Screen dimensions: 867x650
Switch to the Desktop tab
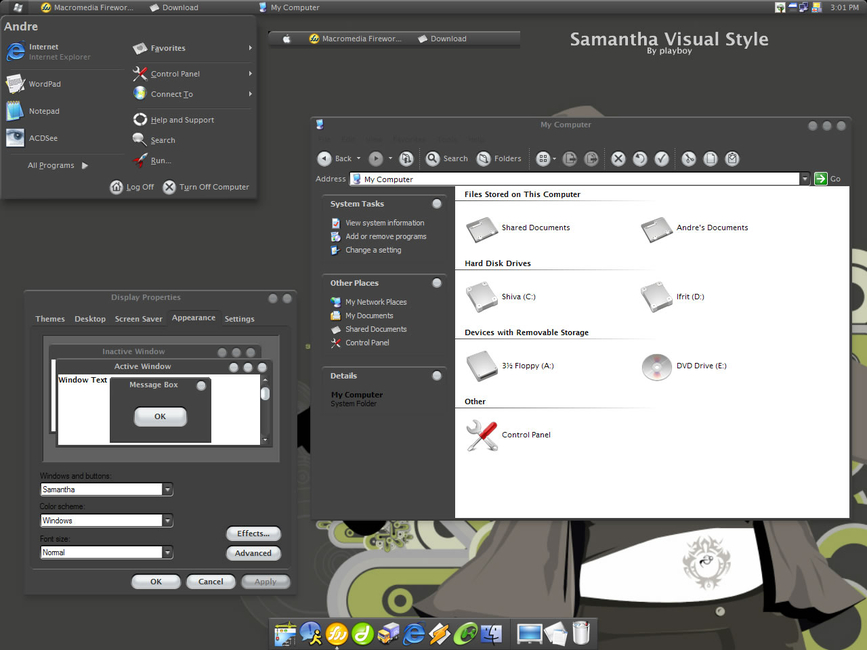90,319
